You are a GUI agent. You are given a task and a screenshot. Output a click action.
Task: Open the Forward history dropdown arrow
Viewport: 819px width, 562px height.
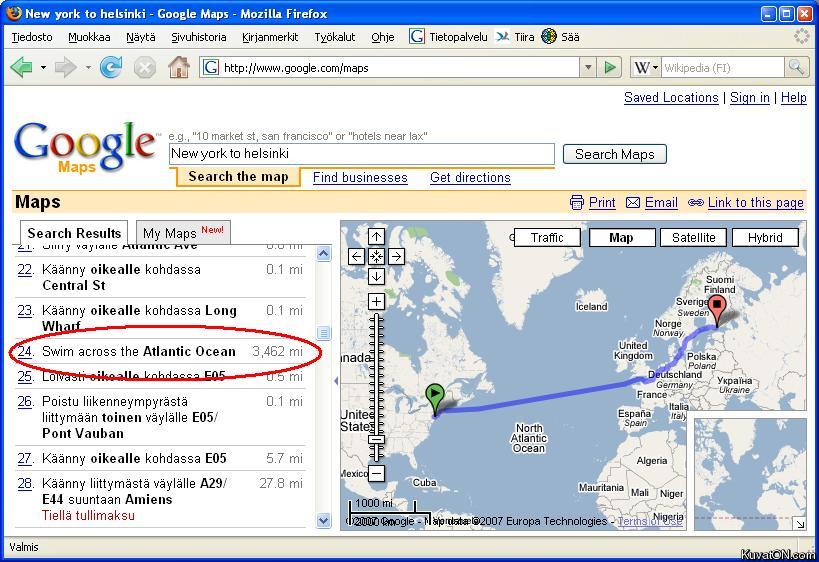coord(88,67)
